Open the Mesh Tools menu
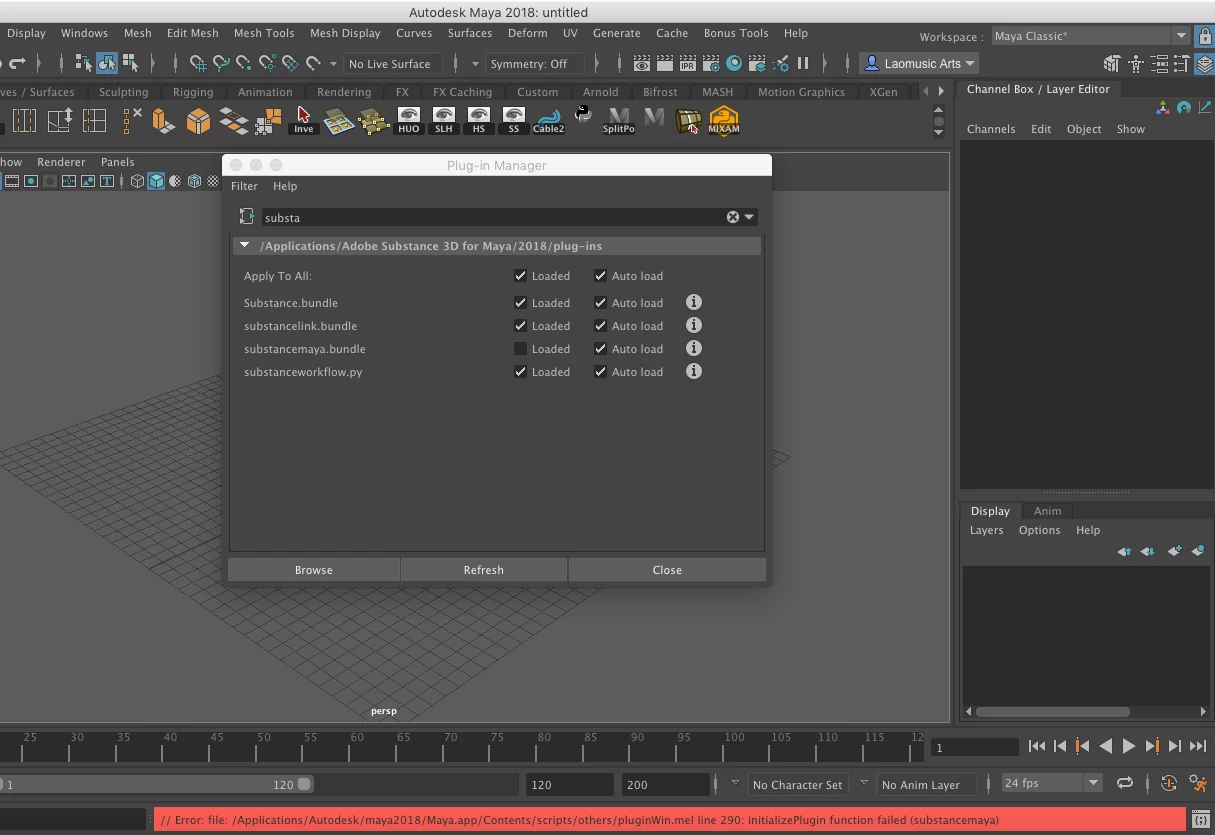Viewport: 1215px width, 835px height. point(264,33)
